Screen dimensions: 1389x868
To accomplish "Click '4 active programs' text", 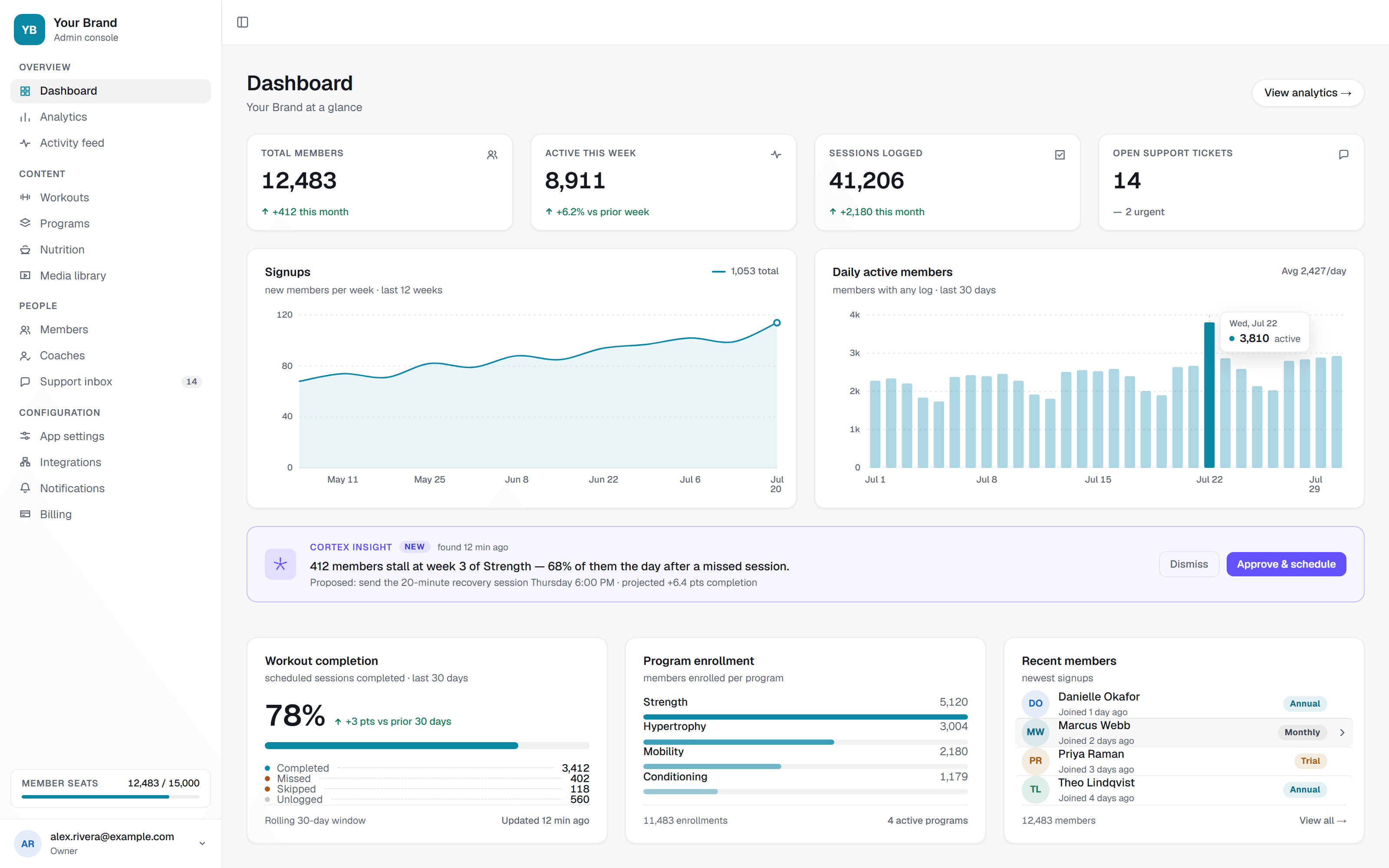I will [928, 820].
